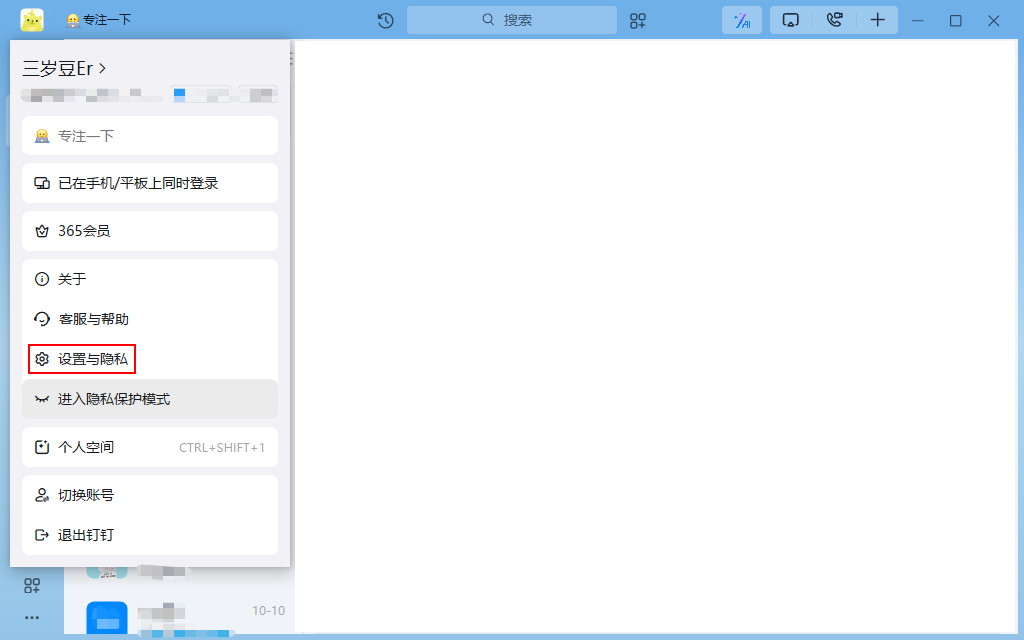Start screen casting from the top bar
Image resolution: width=1024 pixels, height=640 pixels.
791,20
